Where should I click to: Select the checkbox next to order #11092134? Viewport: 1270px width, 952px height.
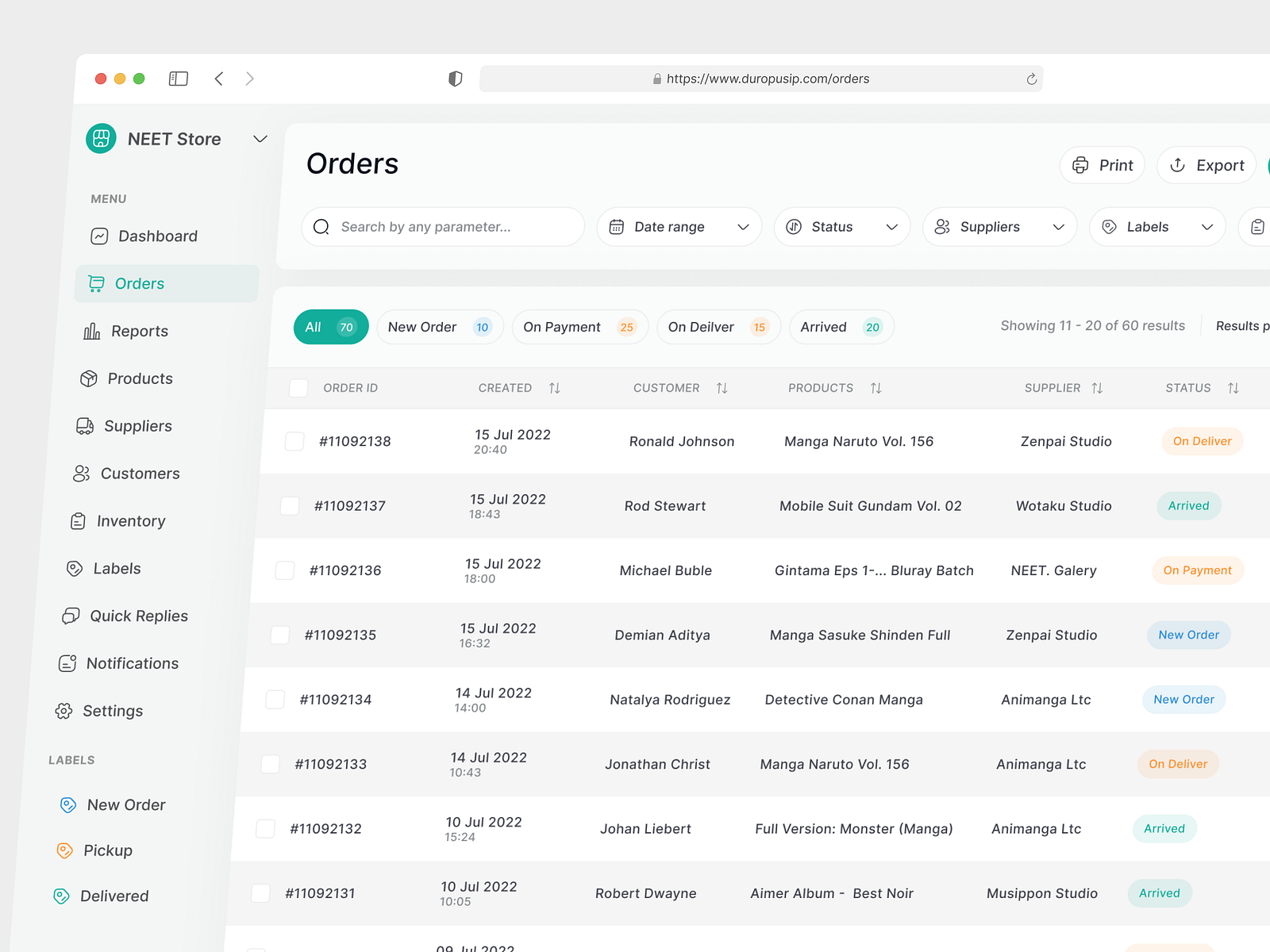pyautogui.click(x=275, y=700)
